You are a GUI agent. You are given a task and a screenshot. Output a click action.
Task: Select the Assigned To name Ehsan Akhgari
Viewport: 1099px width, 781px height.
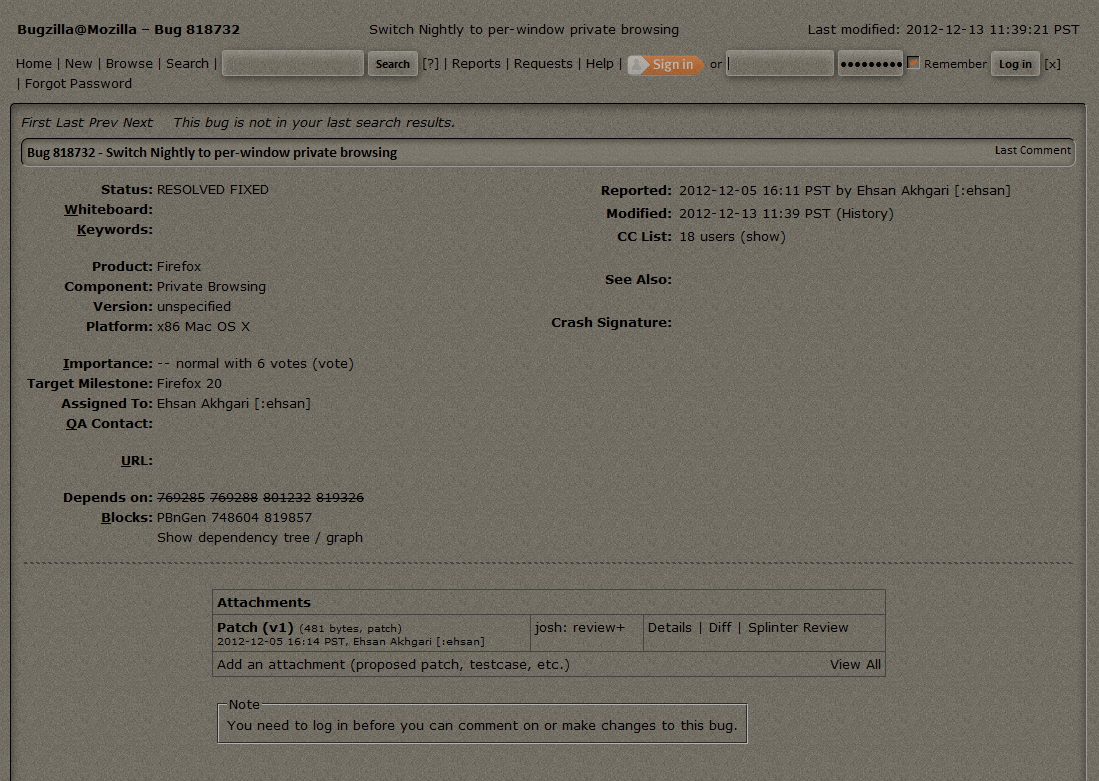233,403
